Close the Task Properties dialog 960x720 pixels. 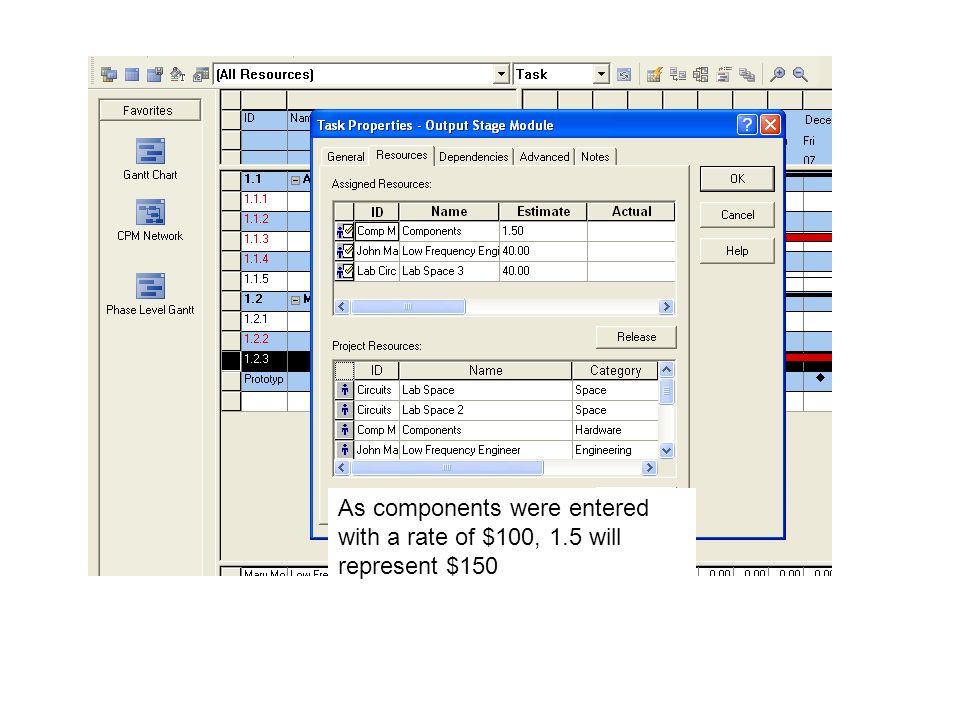pyautogui.click(x=770, y=125)
